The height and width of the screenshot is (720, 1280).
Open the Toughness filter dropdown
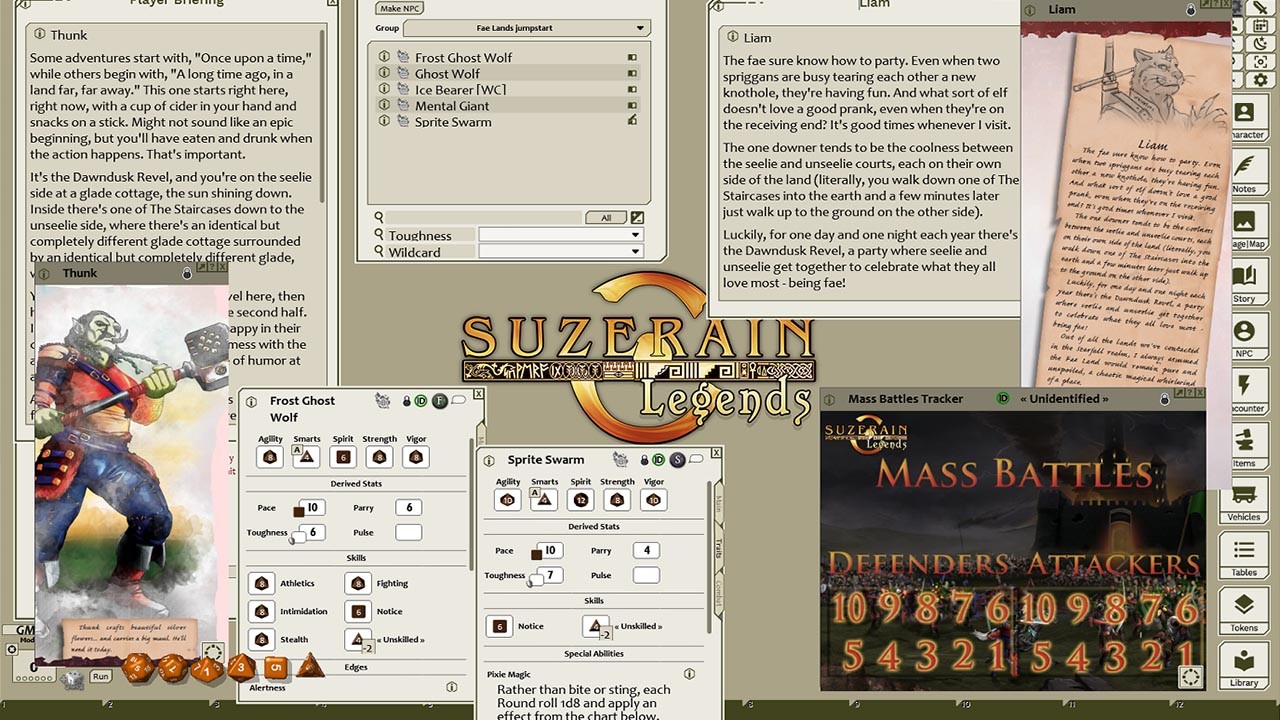[x=560, y=235]
